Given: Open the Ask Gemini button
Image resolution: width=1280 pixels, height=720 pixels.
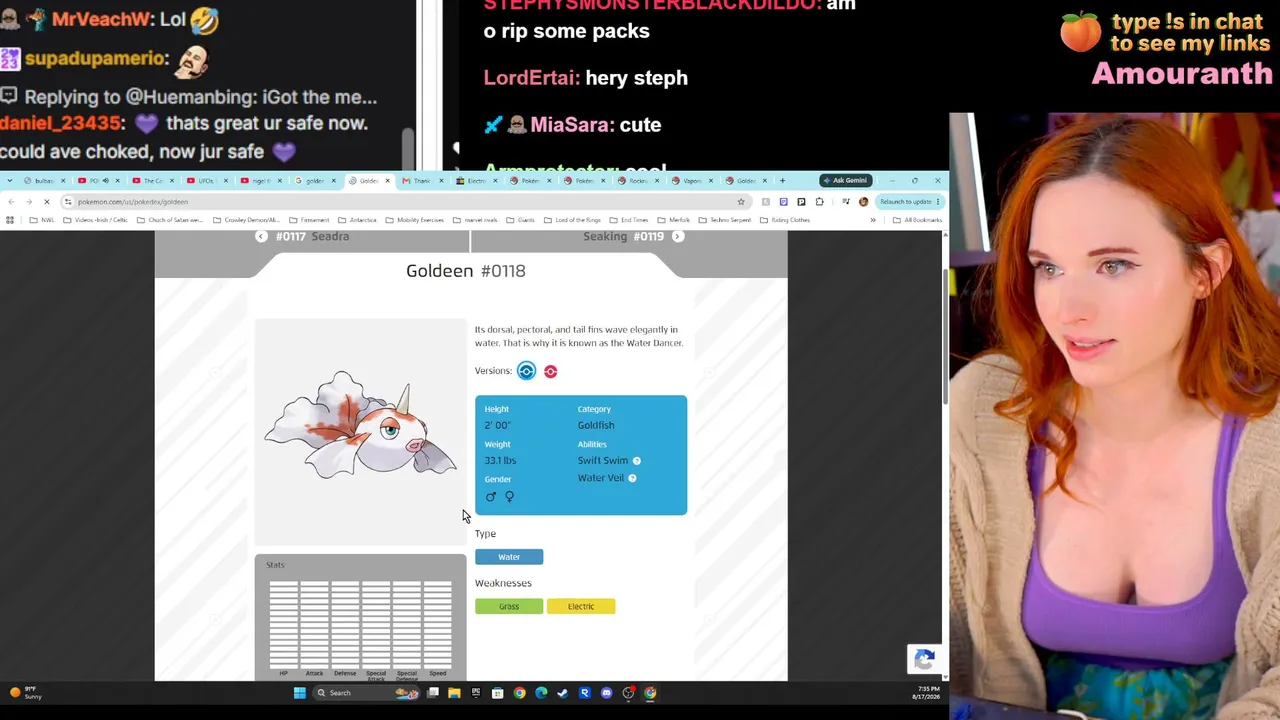Looking at the screenshot, I should (845, 181).
